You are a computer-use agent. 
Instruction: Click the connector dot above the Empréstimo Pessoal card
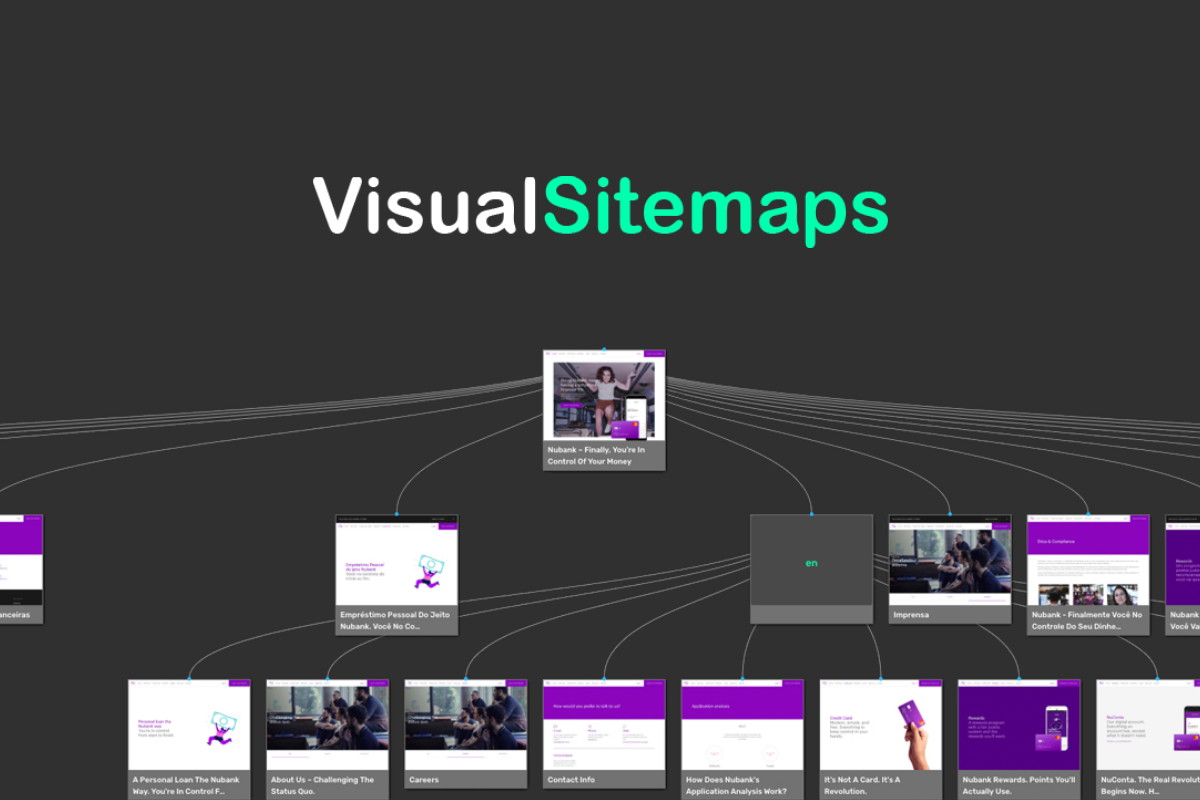tap(396, 516)
